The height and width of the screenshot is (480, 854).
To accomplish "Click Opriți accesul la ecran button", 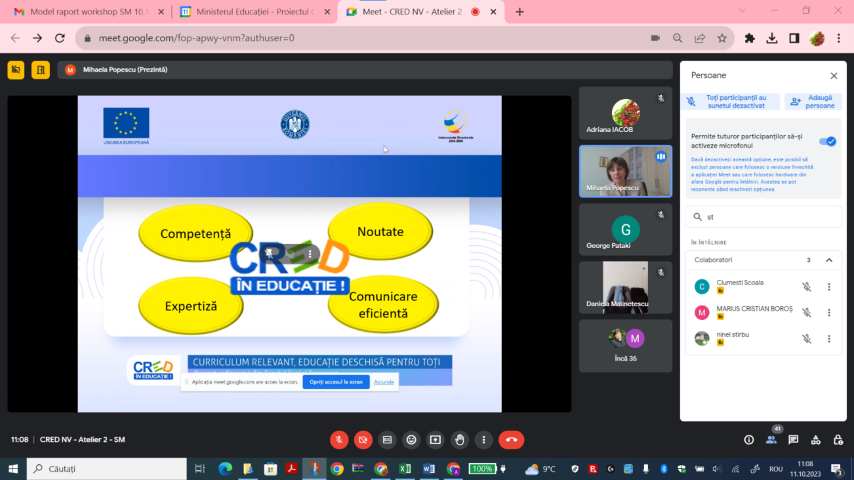I will pyautogui.click(x=336, y=382).
